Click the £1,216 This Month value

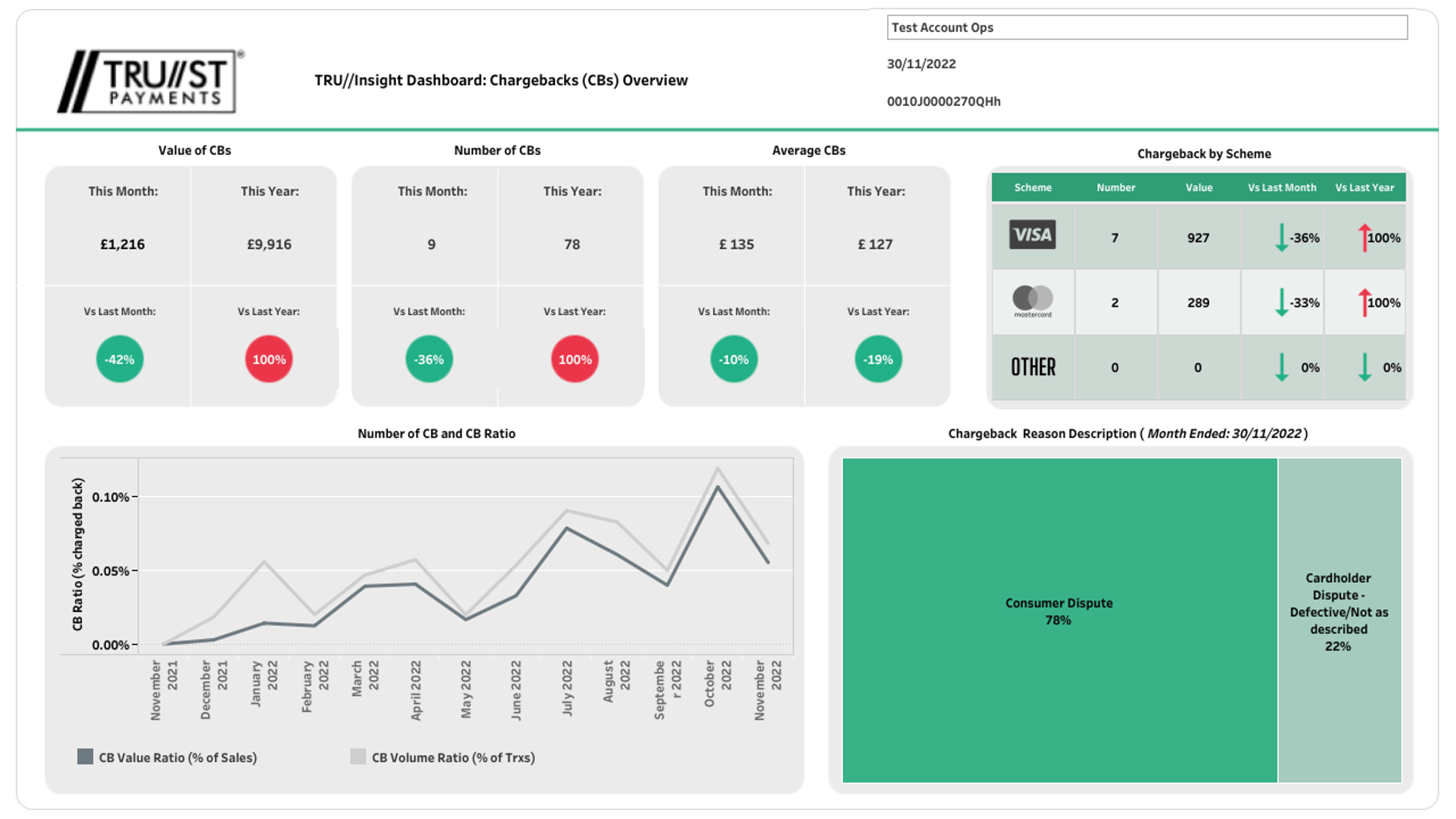coord(122,244)
